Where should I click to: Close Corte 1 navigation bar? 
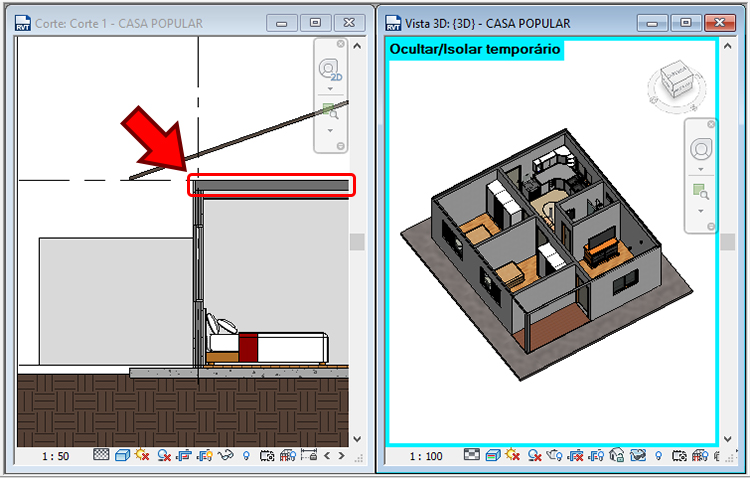pos(341,44)
